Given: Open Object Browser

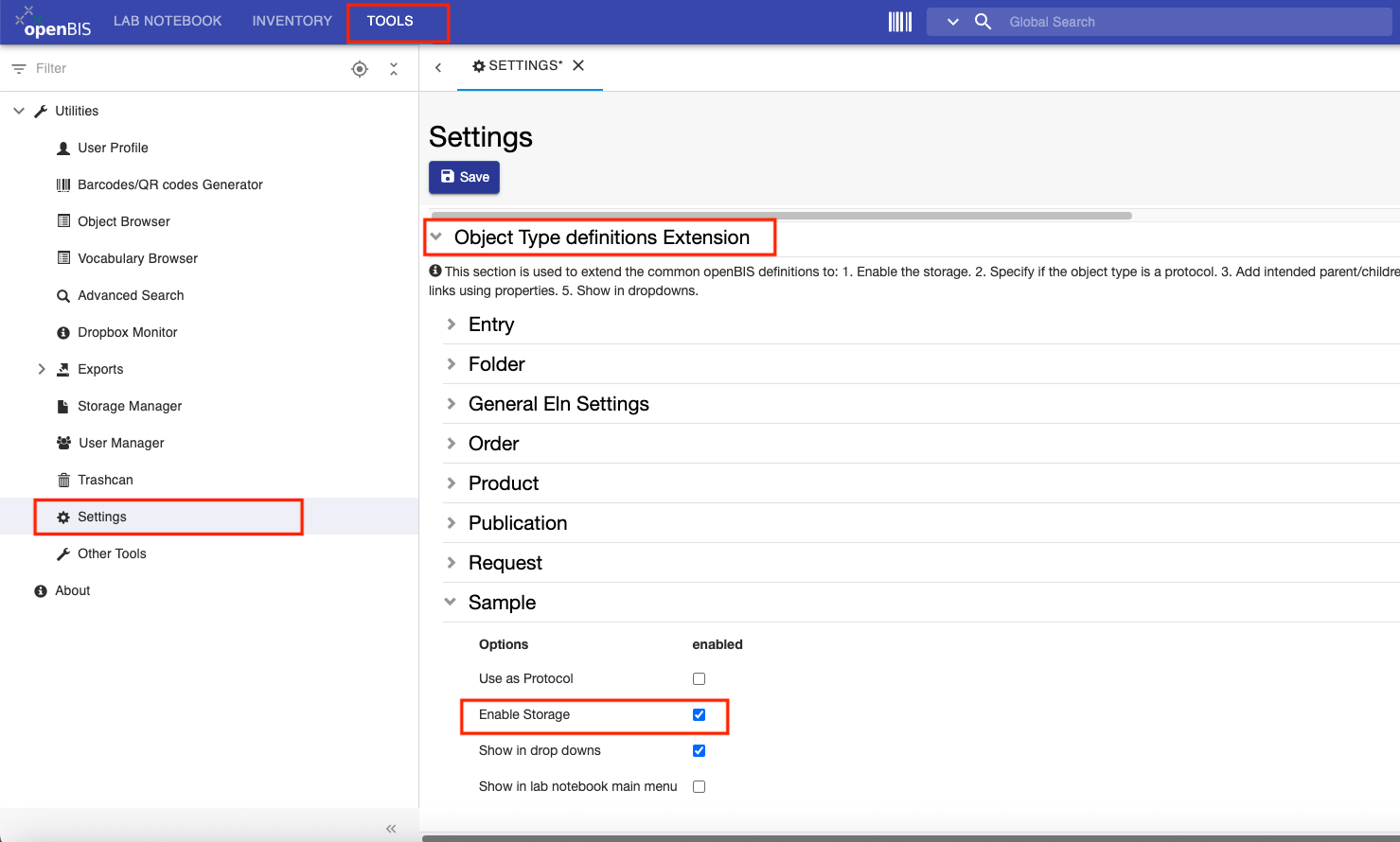Looking at the screenshot, I should 124,221.
